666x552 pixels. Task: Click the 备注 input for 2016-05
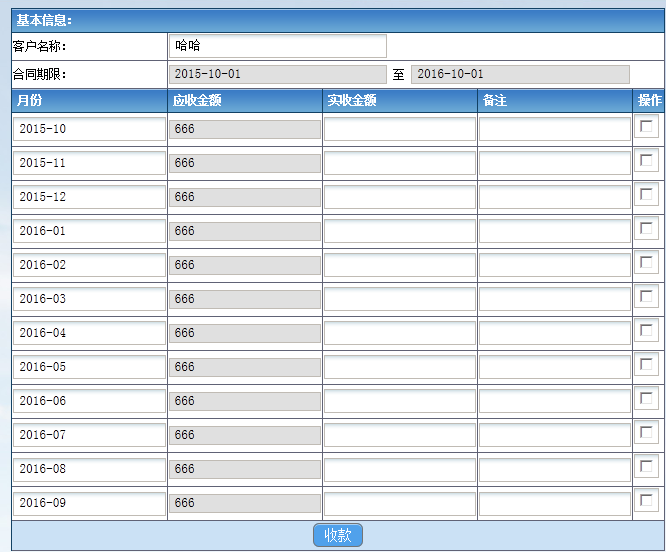[555, 367]
